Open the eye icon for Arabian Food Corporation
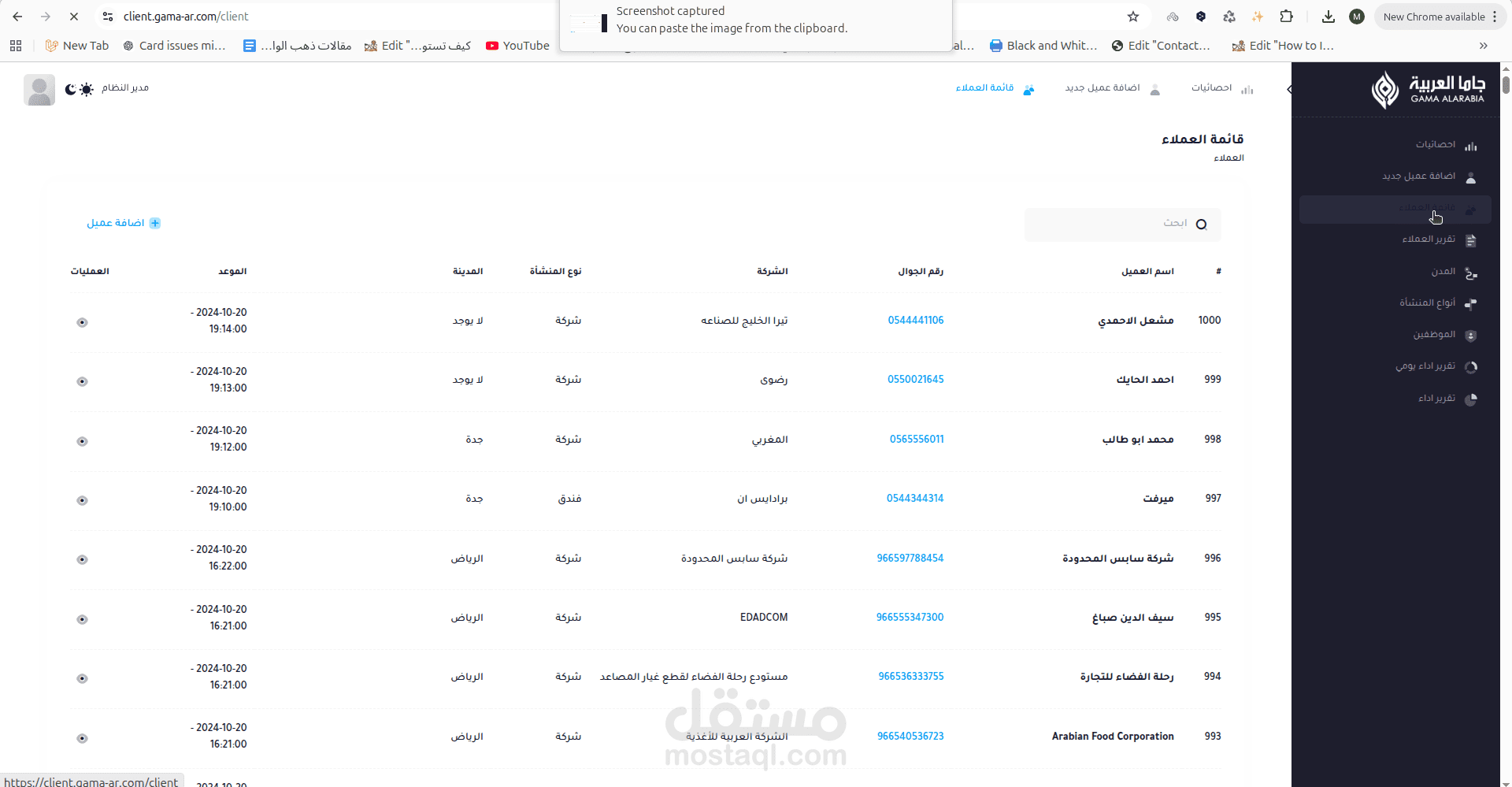This screenshot has height=787, width=1512. (x=82, y=738)
